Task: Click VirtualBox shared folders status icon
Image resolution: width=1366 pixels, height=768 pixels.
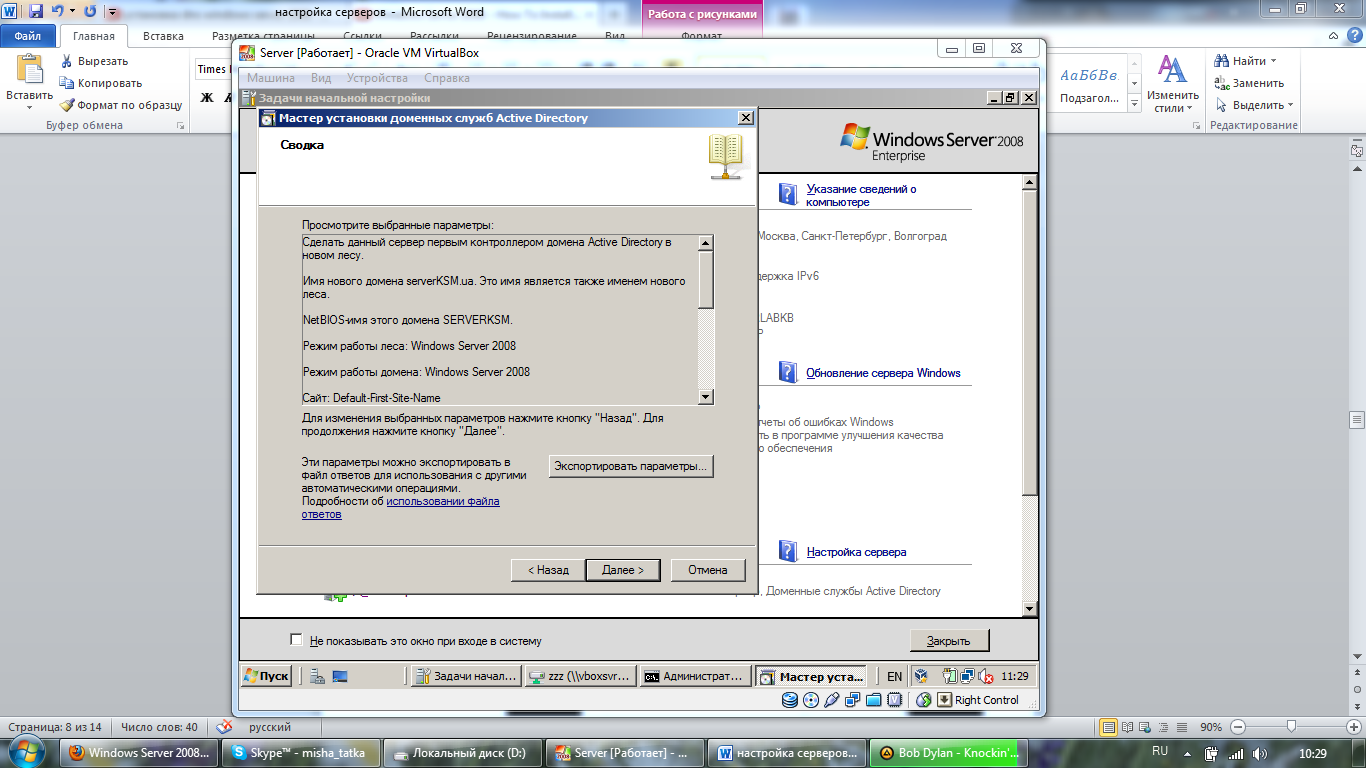Action: coord(873,700)
